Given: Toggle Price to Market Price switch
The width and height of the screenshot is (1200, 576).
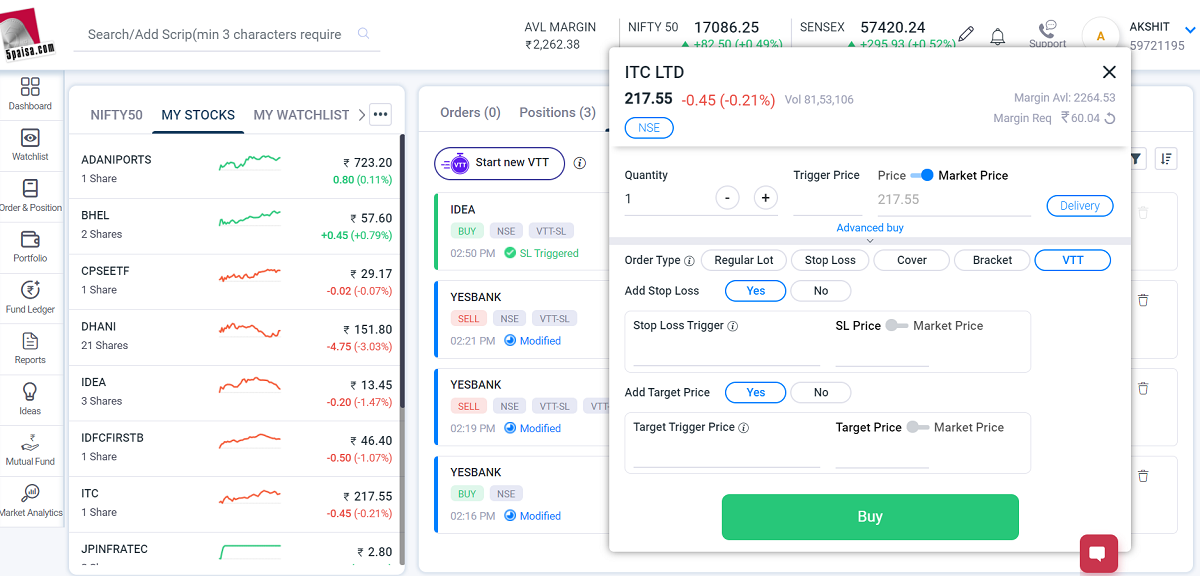Looking at the screenshot, I should pos(922,175).
